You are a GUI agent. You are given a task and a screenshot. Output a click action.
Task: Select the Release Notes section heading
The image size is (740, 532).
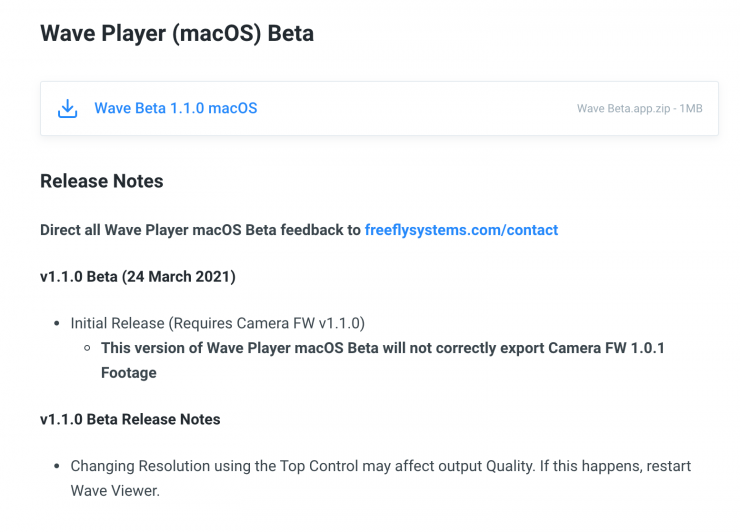pyautogui.click(x=101, y=182)
